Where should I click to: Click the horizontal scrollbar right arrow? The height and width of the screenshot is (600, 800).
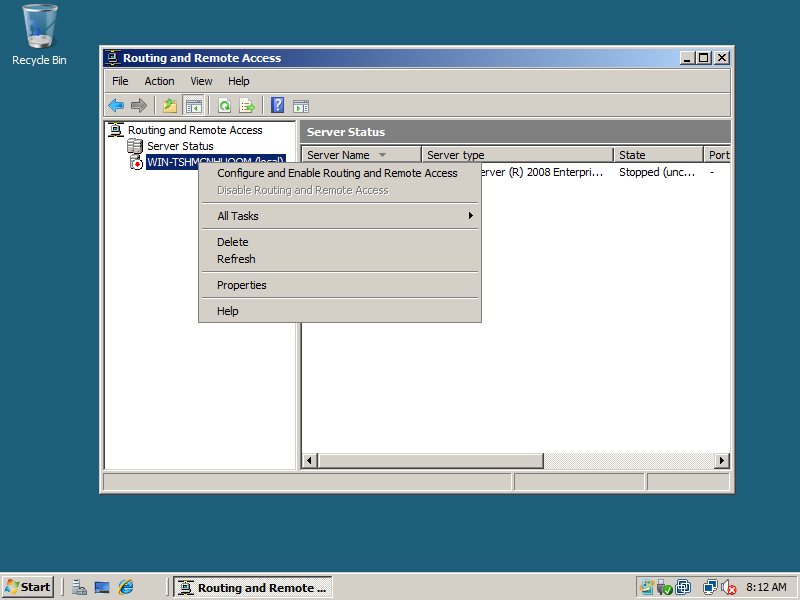click(x=721, y=461)
